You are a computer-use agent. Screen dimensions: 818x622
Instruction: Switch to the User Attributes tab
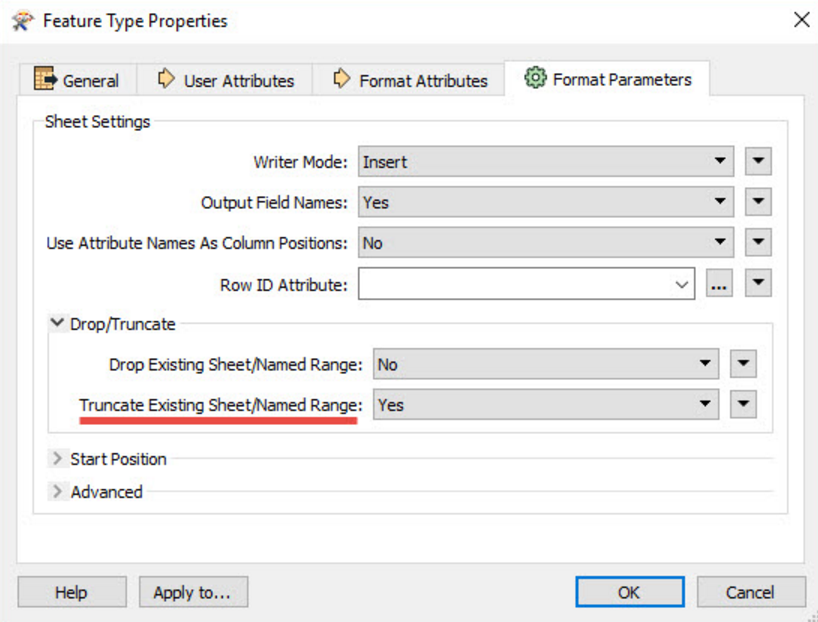(226, 81)
